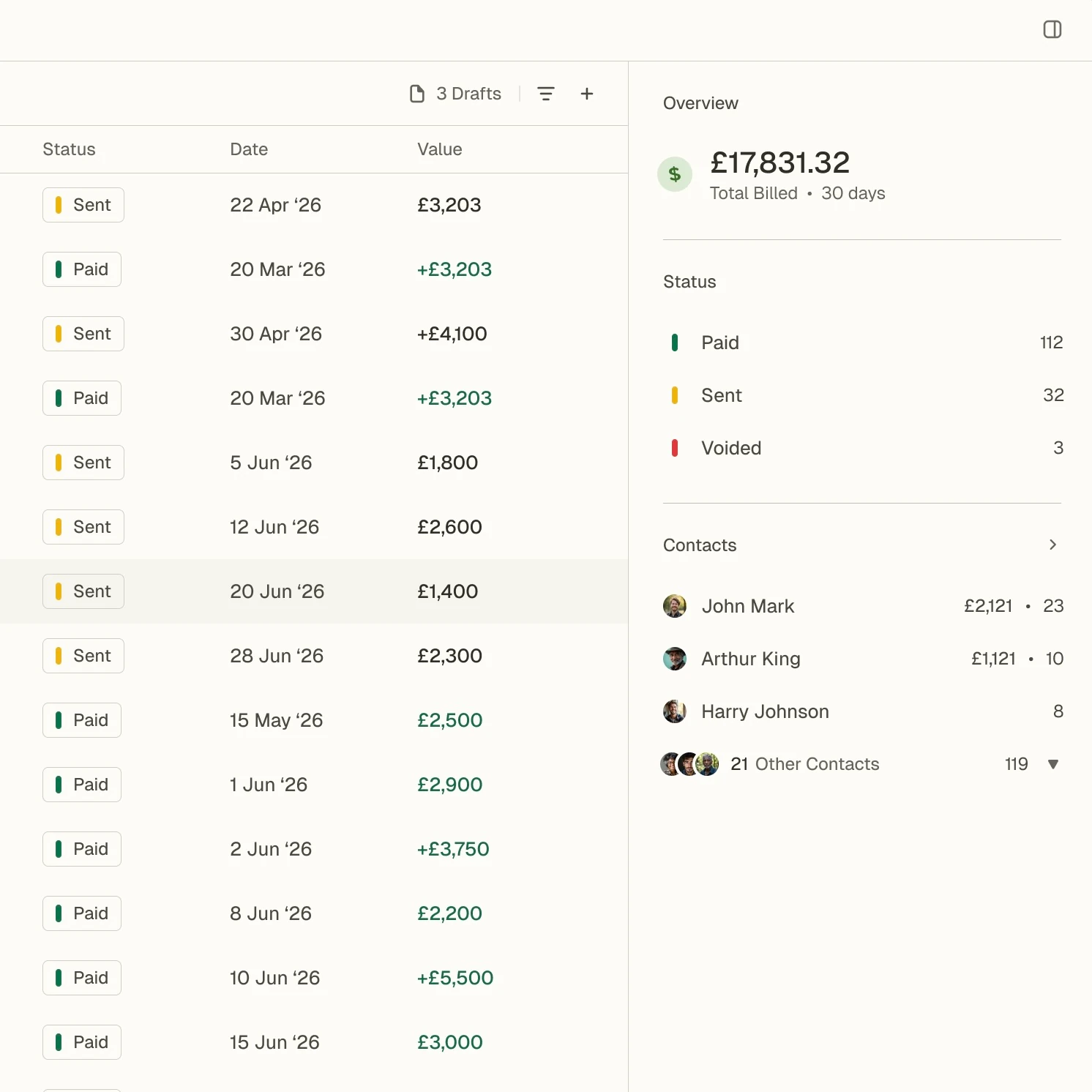
Task: Click the Sent badge for 12 Jun '26
Action: (83, 527)
